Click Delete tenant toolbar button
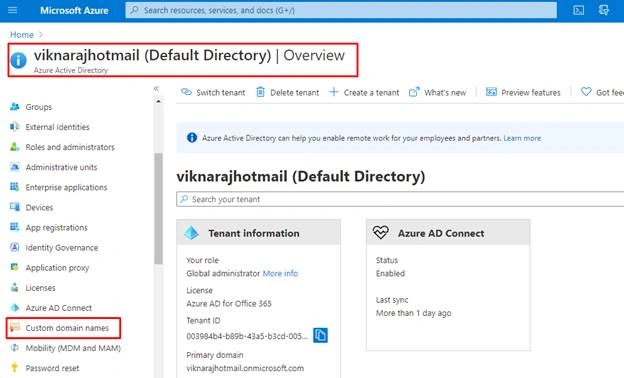This screenshot has height=378, width=624. [287, 92]
